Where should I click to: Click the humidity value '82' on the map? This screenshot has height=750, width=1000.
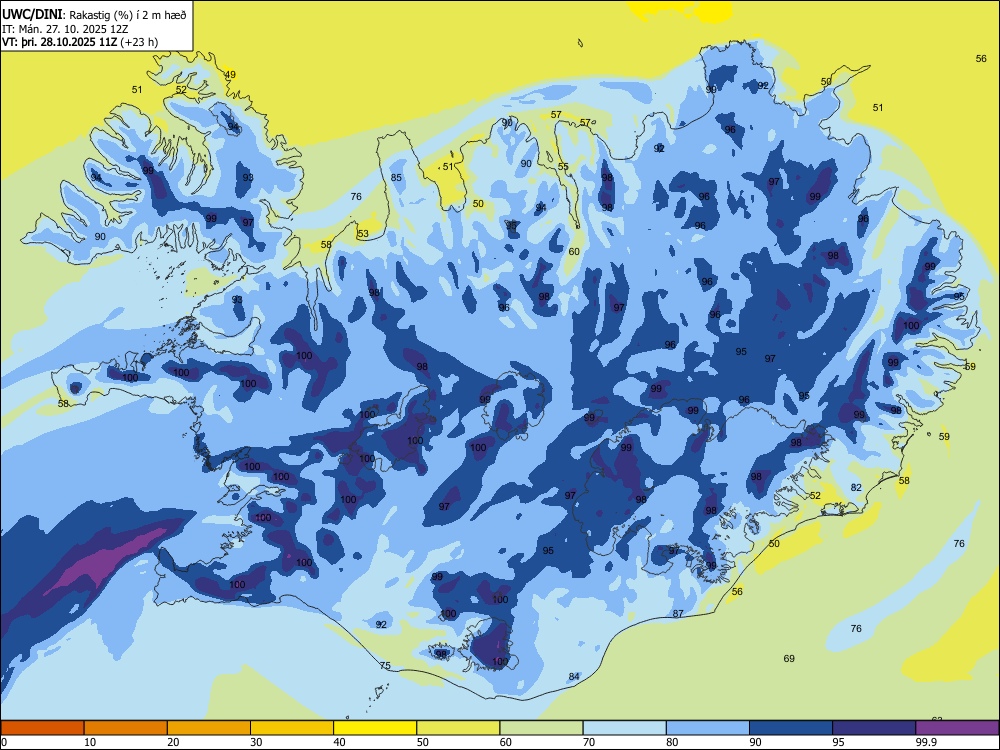click(x=856, y=487)
